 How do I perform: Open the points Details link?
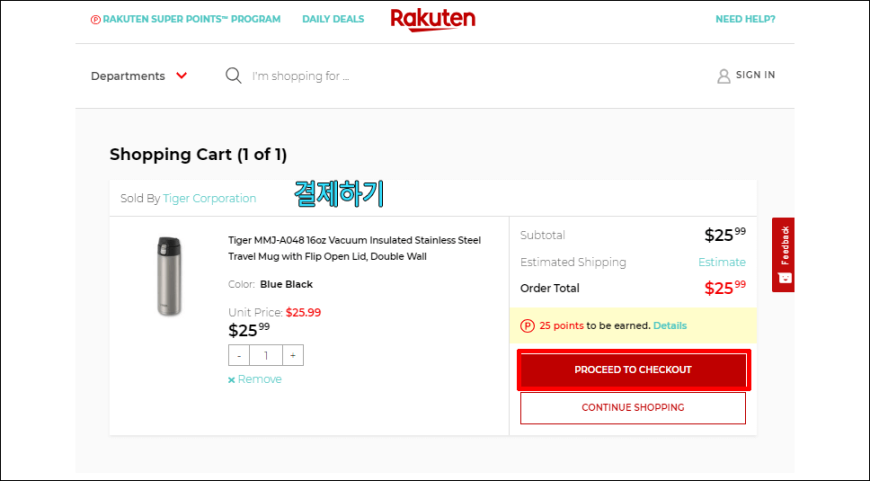pos(669,326)
